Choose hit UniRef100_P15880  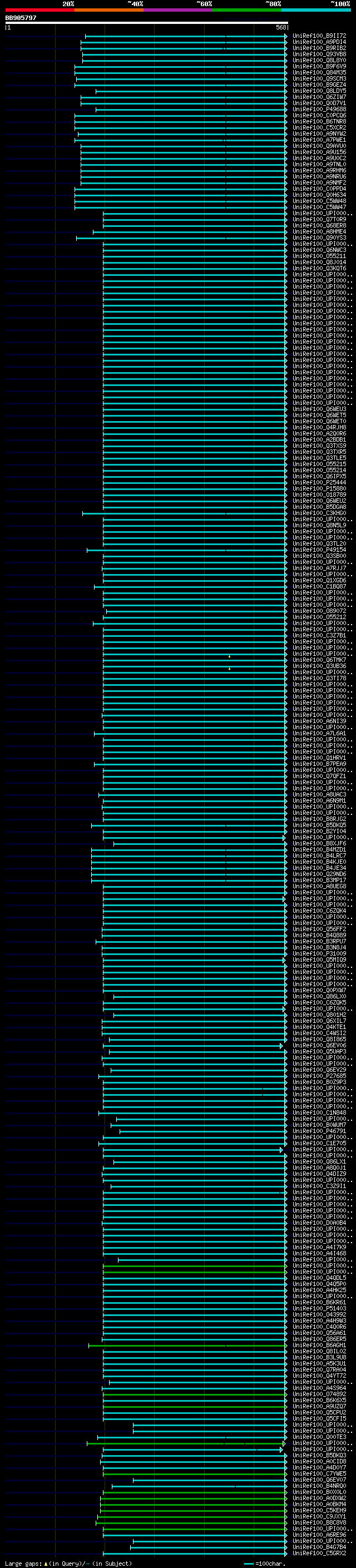click(x=319, y=488)
